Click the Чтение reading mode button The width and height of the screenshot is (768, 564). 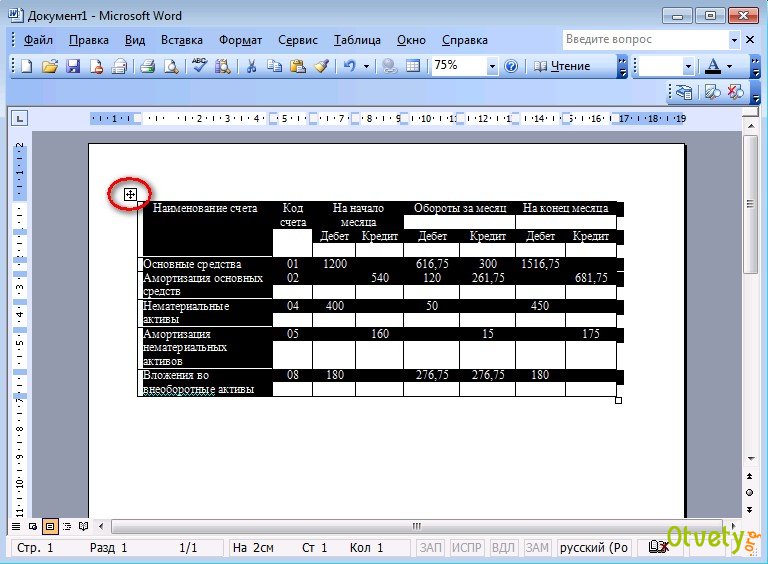(x=562, y=66)
